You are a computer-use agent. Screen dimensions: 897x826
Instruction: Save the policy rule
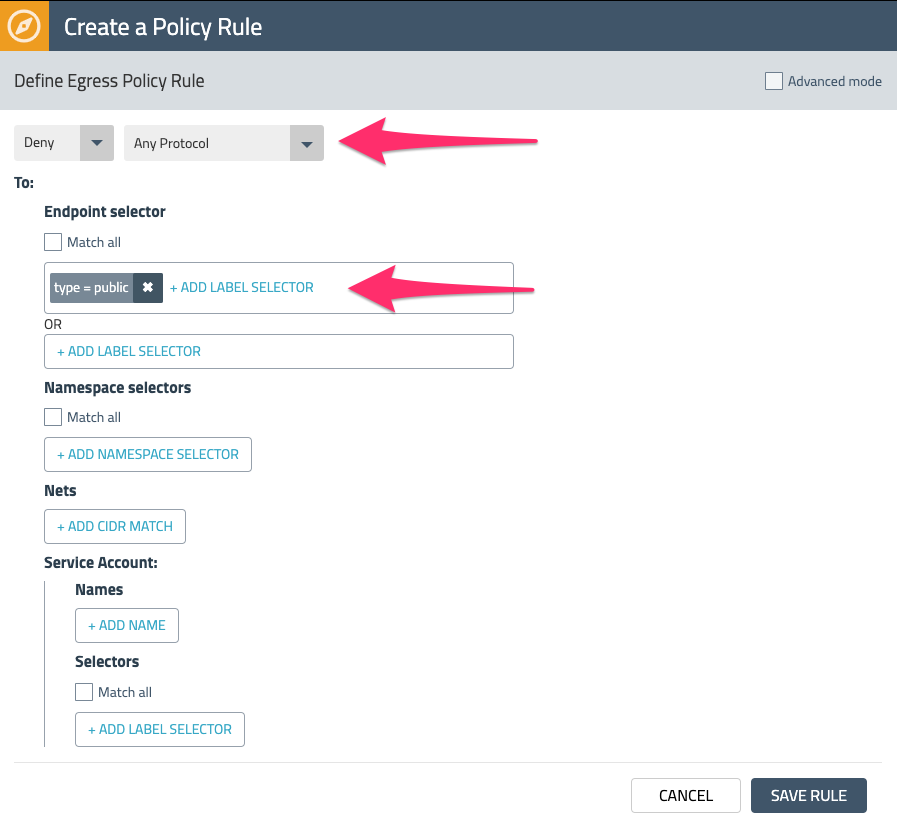(808, 795)
